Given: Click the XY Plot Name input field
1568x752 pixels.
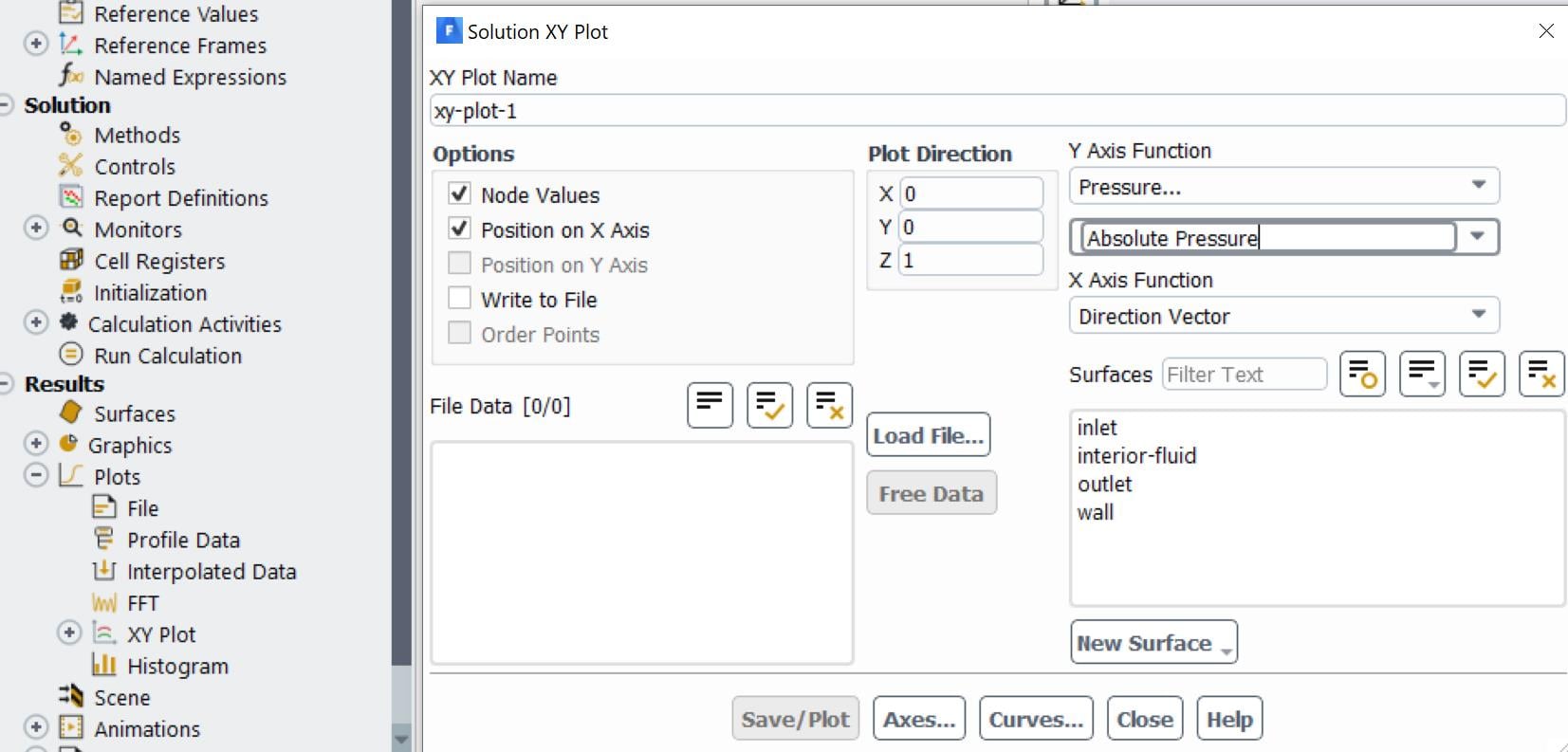Looking at the screenshot, I should pyautogui.click(x=996, y=111).
